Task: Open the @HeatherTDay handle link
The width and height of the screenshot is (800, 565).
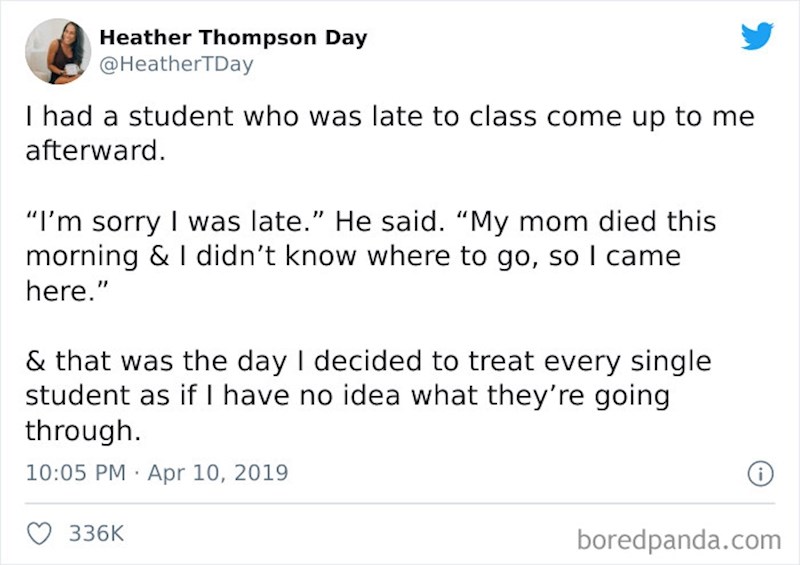Action: click(x=176, y=64)
